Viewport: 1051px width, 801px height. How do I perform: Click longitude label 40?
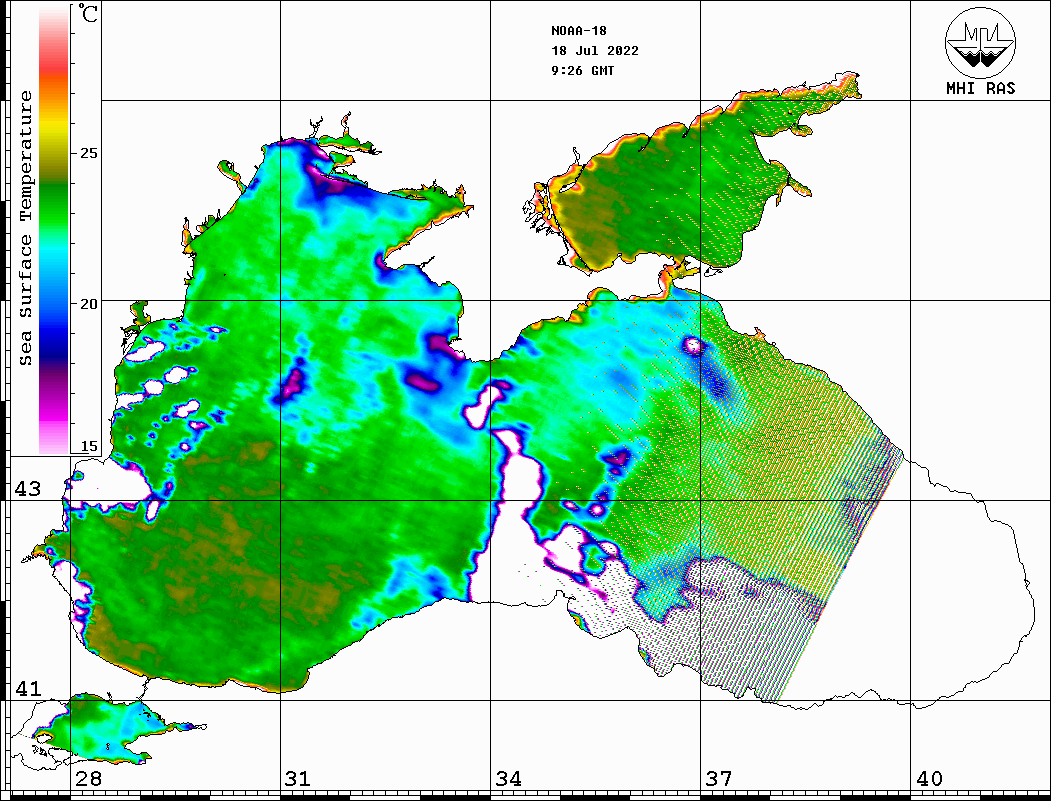(929, 779)
